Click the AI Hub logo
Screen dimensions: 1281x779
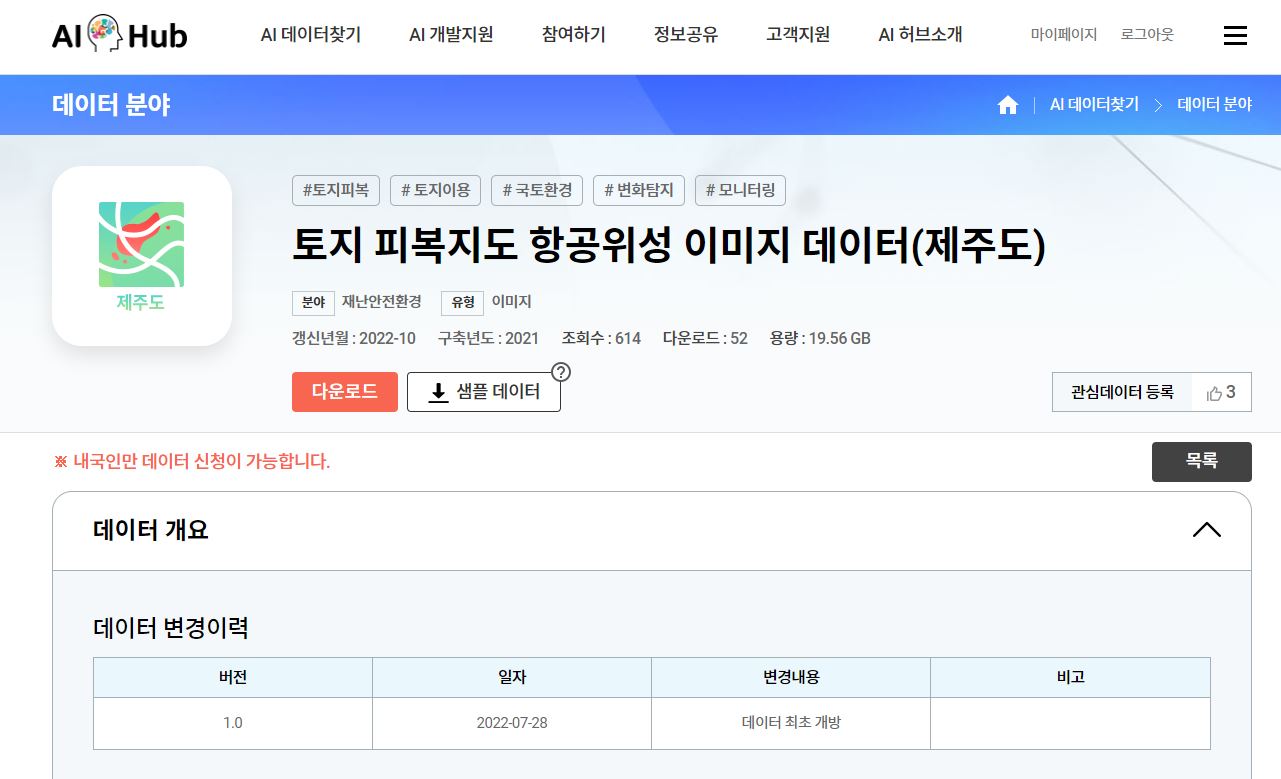pos(119,35)
